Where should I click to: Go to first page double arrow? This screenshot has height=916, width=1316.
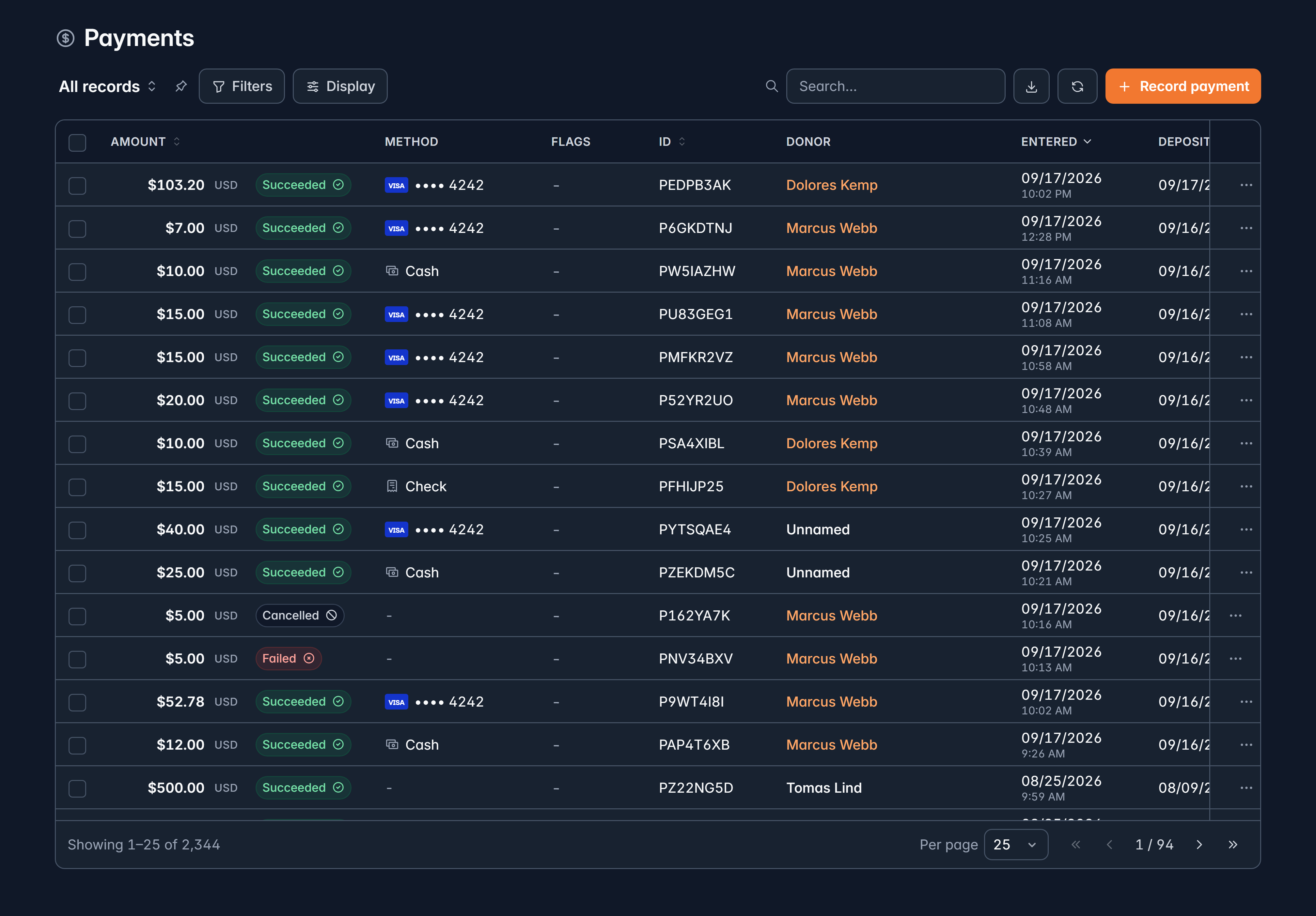click(1076, 845)
